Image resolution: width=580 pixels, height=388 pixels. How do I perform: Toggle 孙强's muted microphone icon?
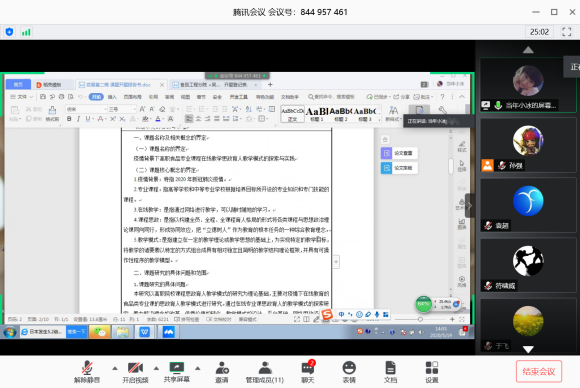click(x=502, y=165)
